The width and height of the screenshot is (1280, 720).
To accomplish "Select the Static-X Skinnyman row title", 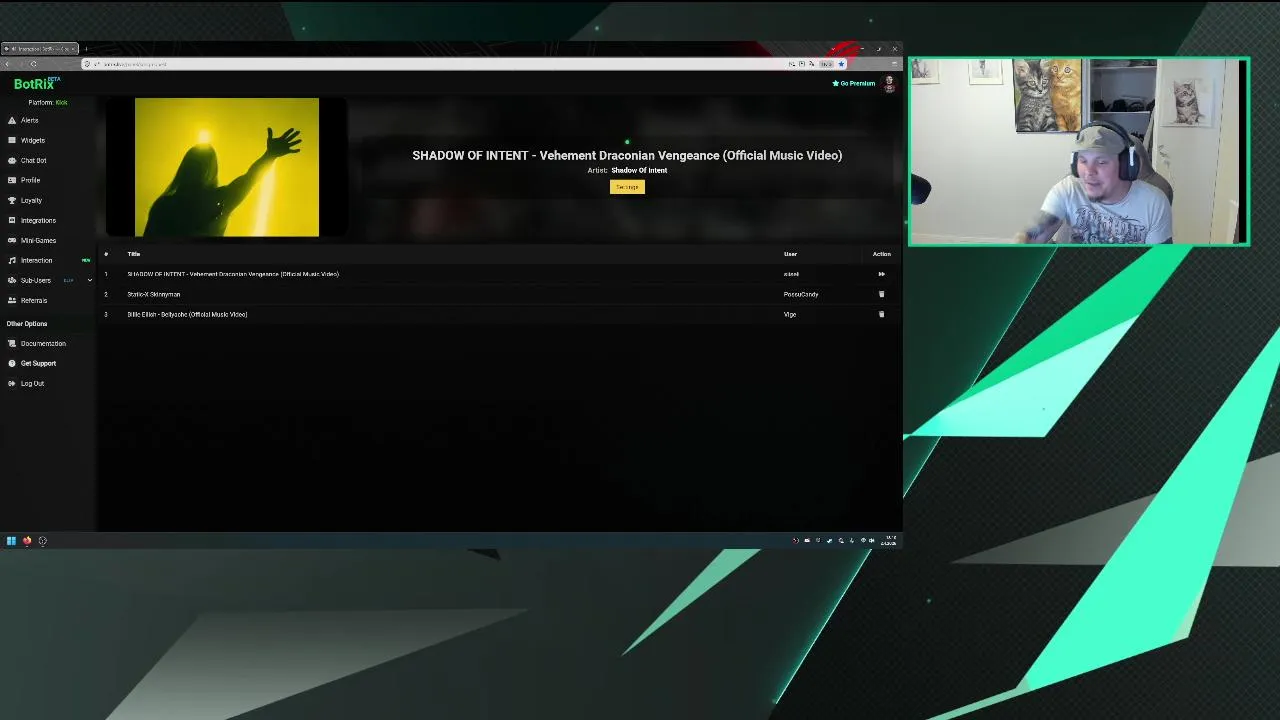I will (x=154, y=294).
